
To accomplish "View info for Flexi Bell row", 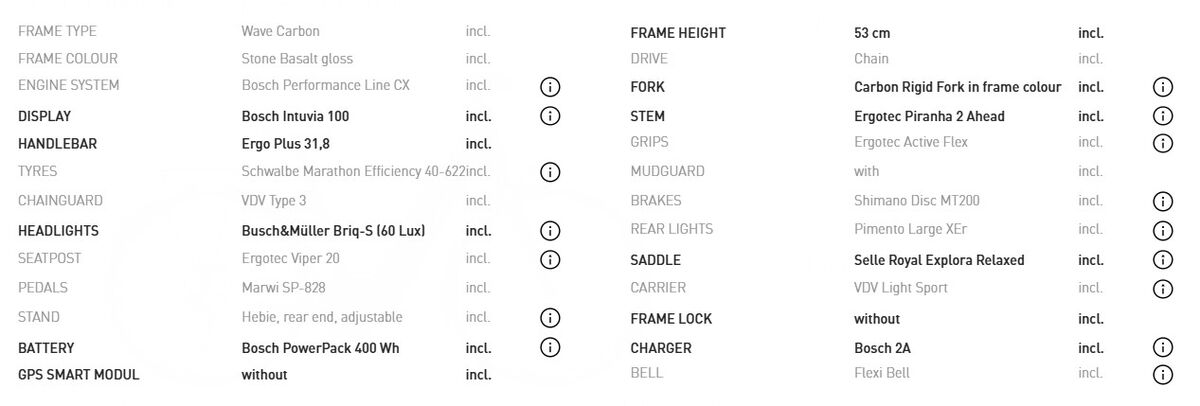I will (1163, 375).
